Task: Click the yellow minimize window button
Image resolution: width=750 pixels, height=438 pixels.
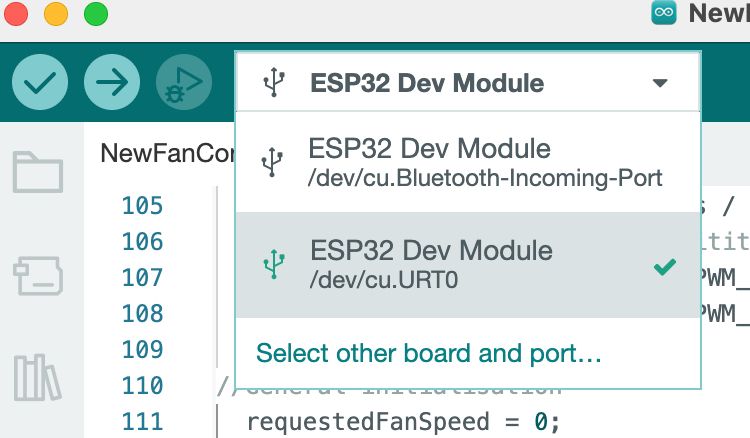Action: 56,14
